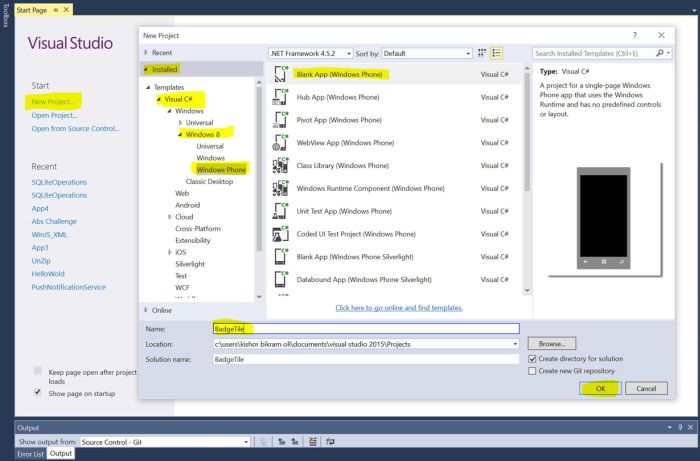700x461 pixels.
Task: Open Output window position dropdown arrow
Action: (x=670, y=428)
